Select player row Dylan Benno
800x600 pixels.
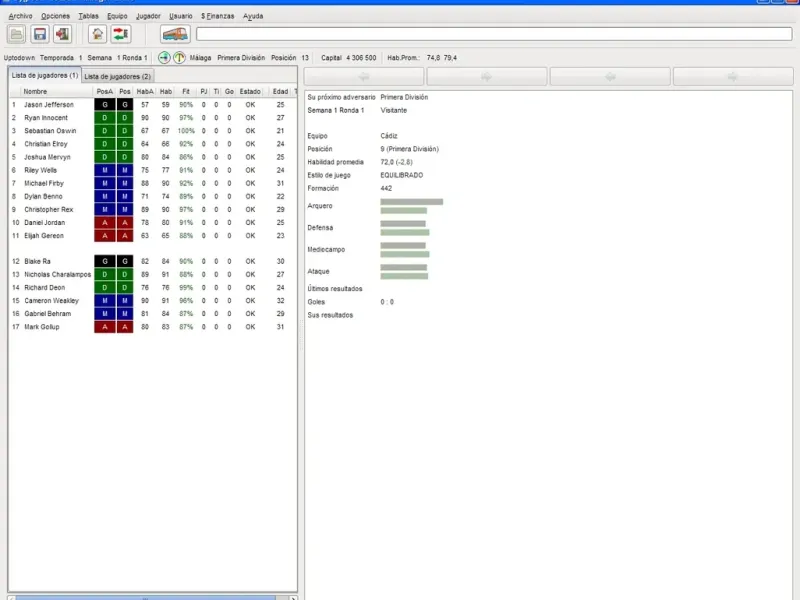(x=152, y=196)
